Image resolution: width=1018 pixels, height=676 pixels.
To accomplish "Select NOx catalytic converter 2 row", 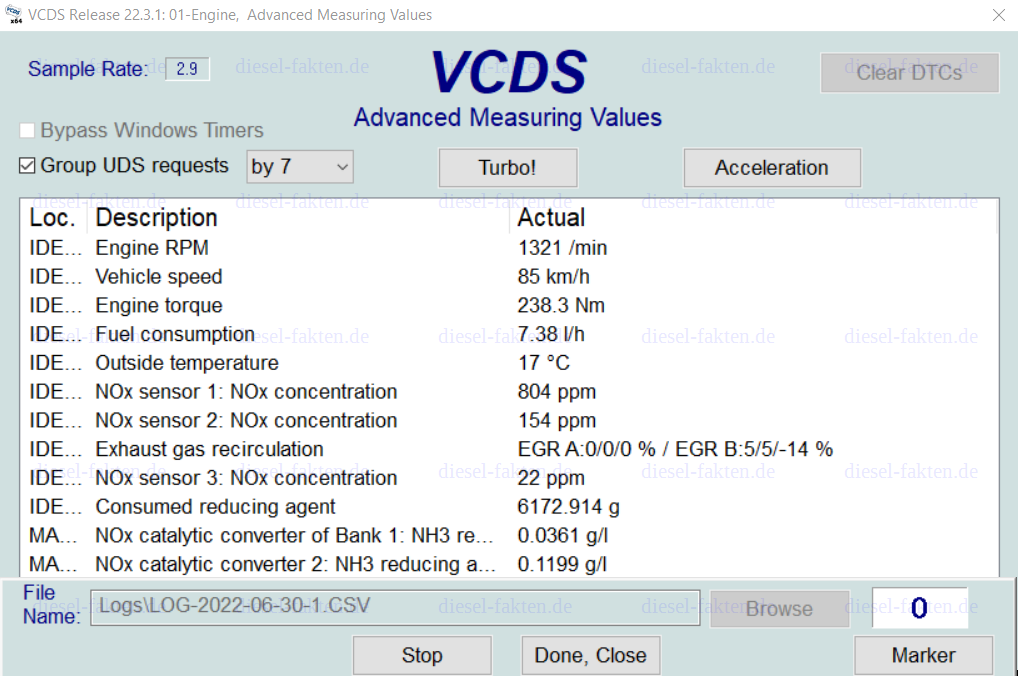I will pyautogui.click(x=509, y=564).
